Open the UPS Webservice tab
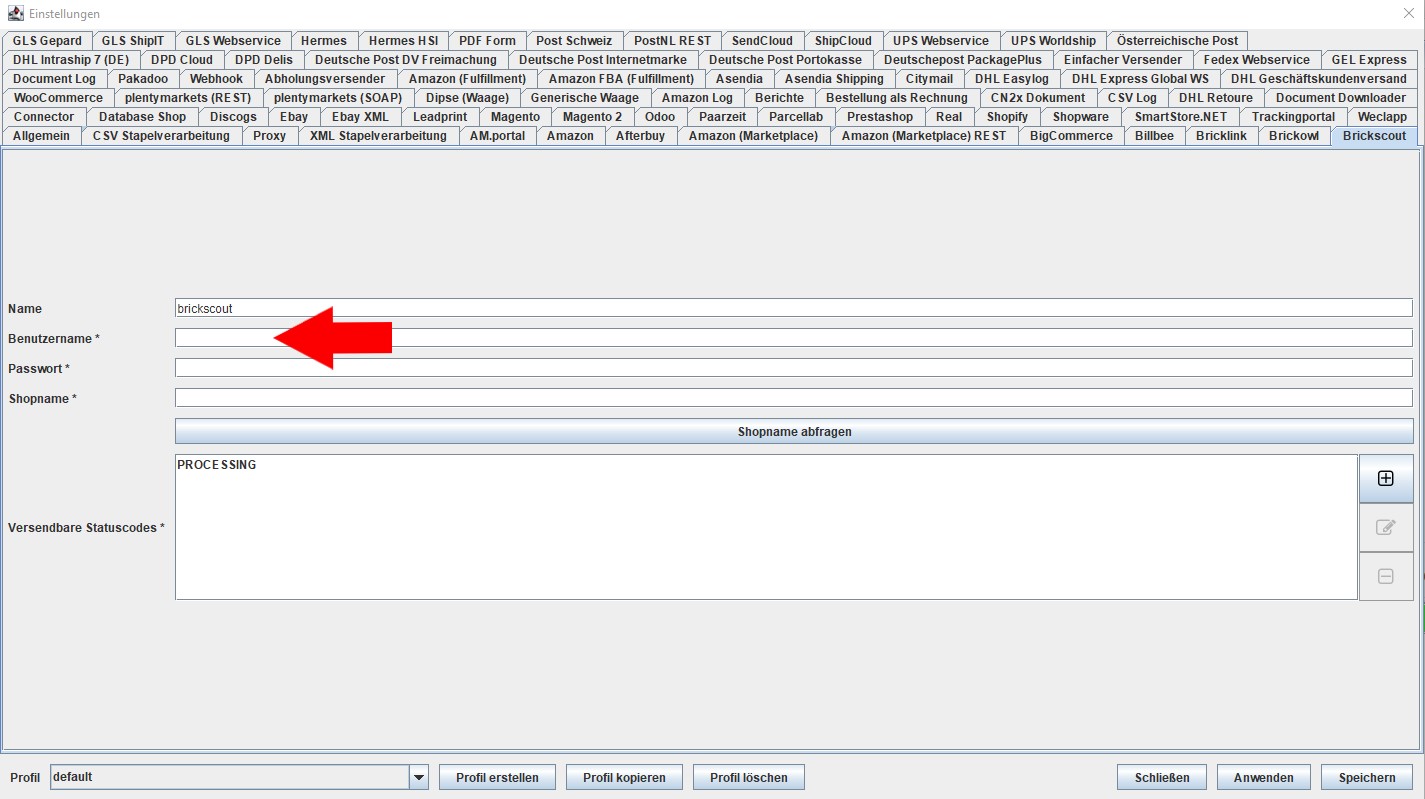Screen dimensions: 1425x799 940,41
